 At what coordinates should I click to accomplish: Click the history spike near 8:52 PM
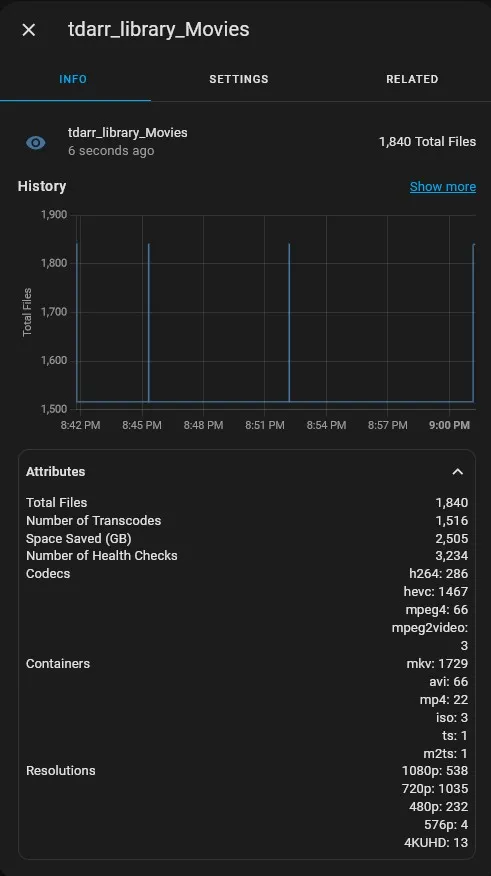pyautogui.click(x=289, y=322)
